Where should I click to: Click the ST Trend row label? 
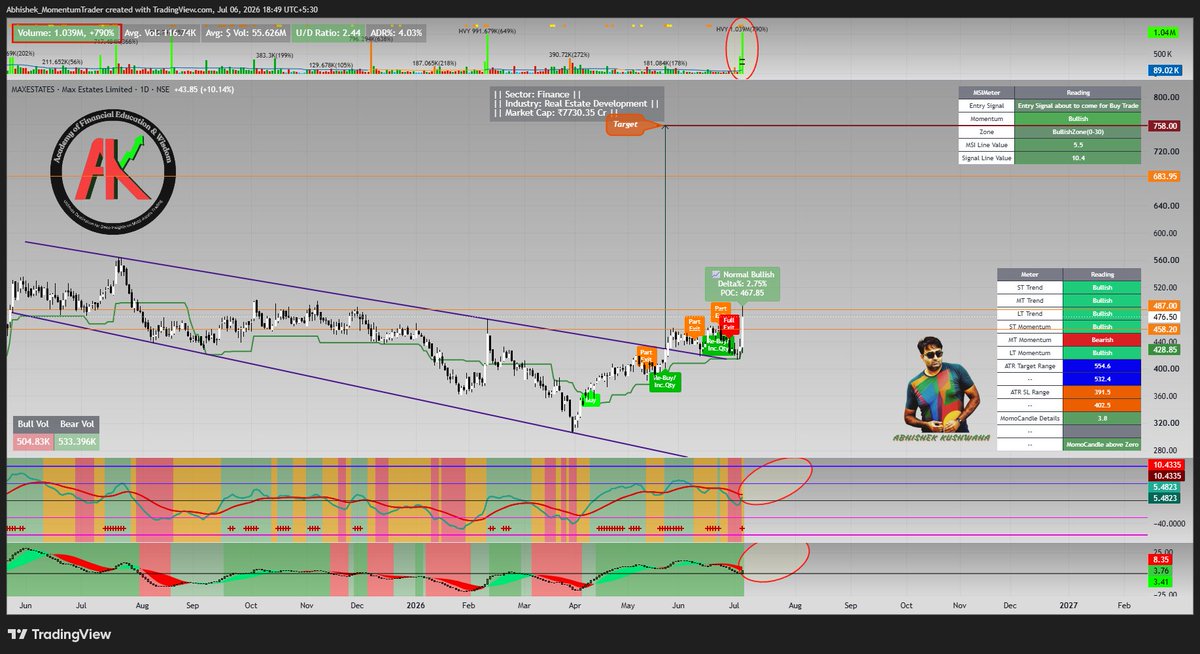(1029, 288)
